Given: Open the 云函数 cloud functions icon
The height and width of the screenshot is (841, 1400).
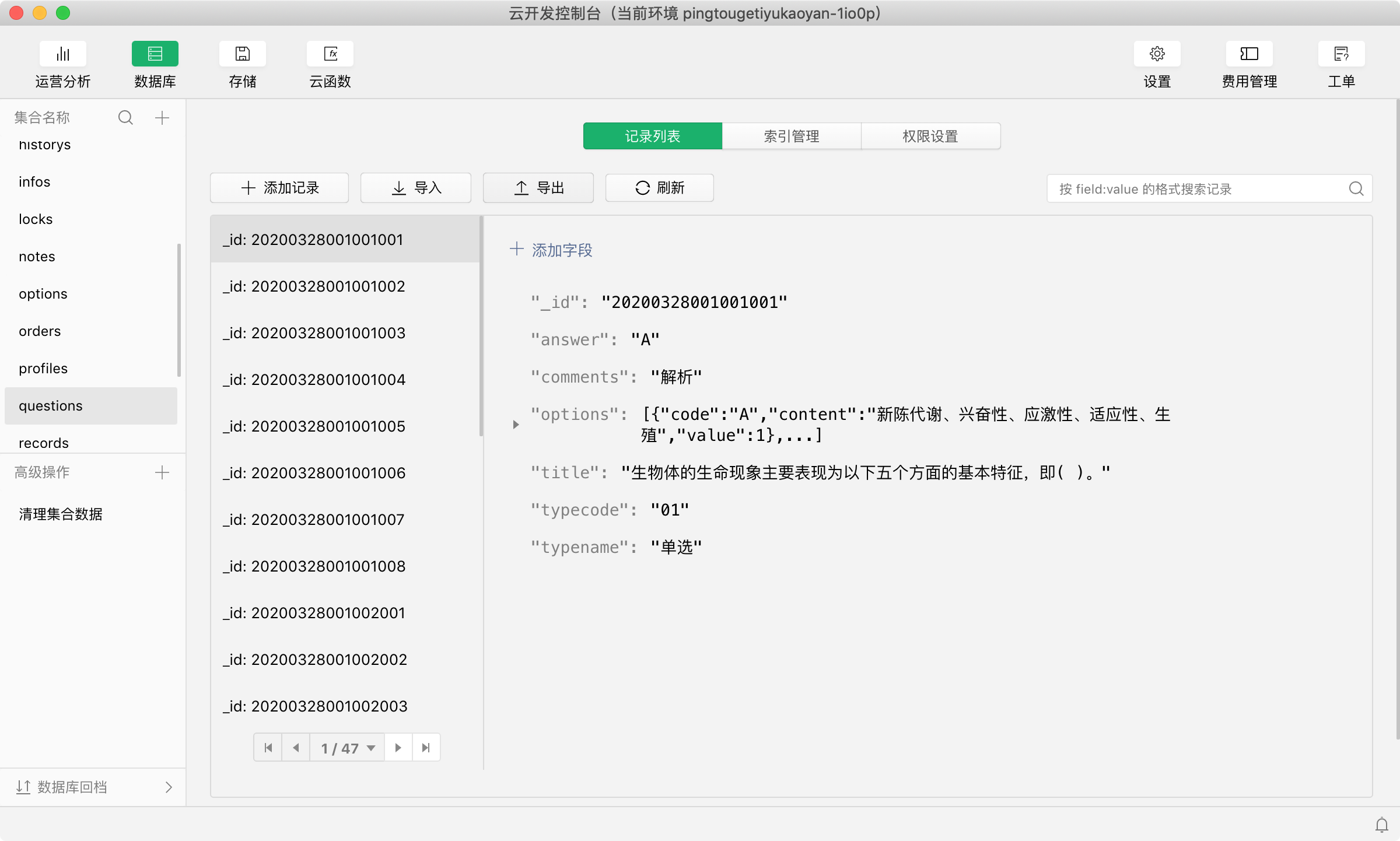Looking at the screenshot, I should 330,54.
